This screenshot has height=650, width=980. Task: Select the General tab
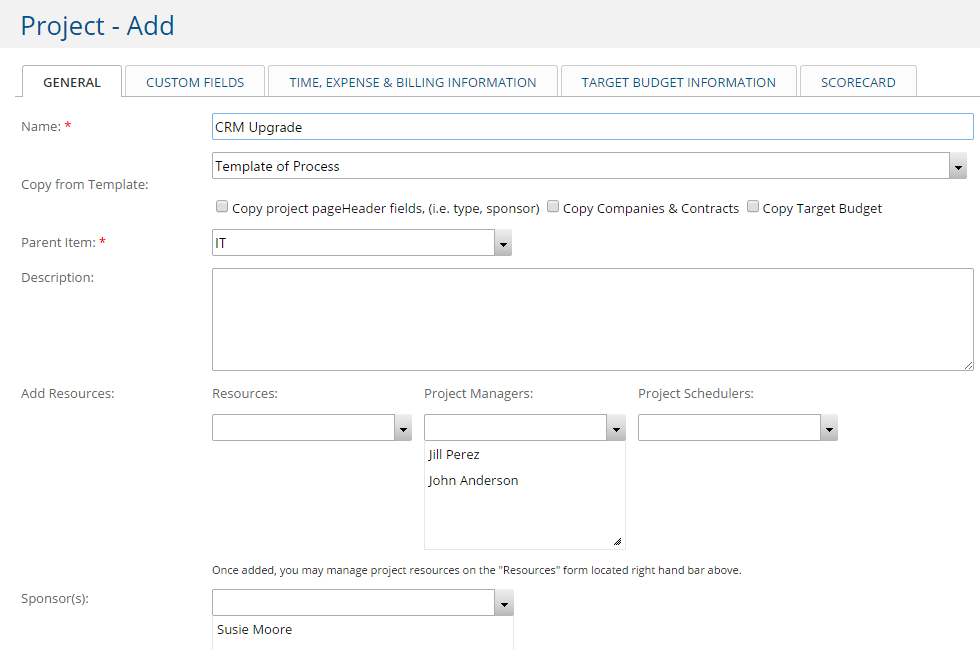71,82
